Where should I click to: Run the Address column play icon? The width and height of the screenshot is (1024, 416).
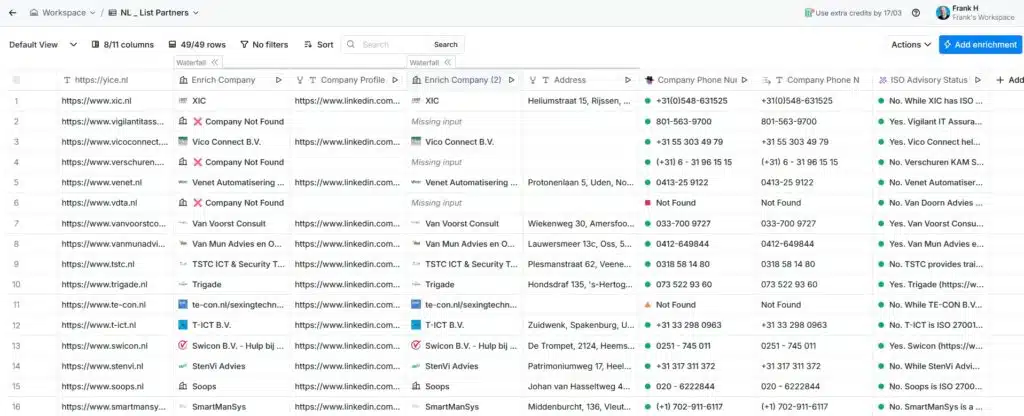click(628, 80)
